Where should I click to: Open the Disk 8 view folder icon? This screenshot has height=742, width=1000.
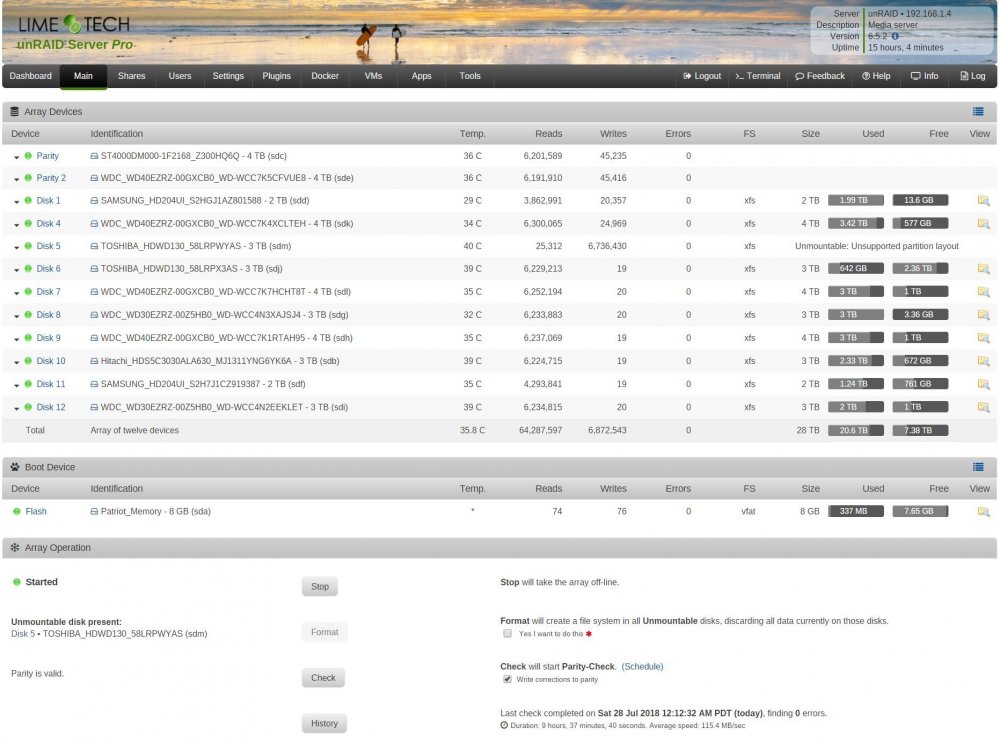point(983,315)
